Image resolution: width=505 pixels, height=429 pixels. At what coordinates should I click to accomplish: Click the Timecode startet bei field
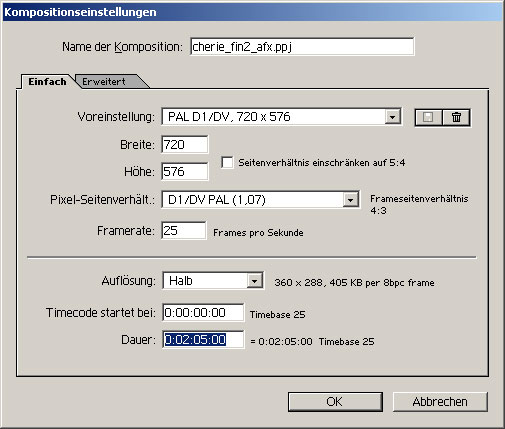(203, 313)
